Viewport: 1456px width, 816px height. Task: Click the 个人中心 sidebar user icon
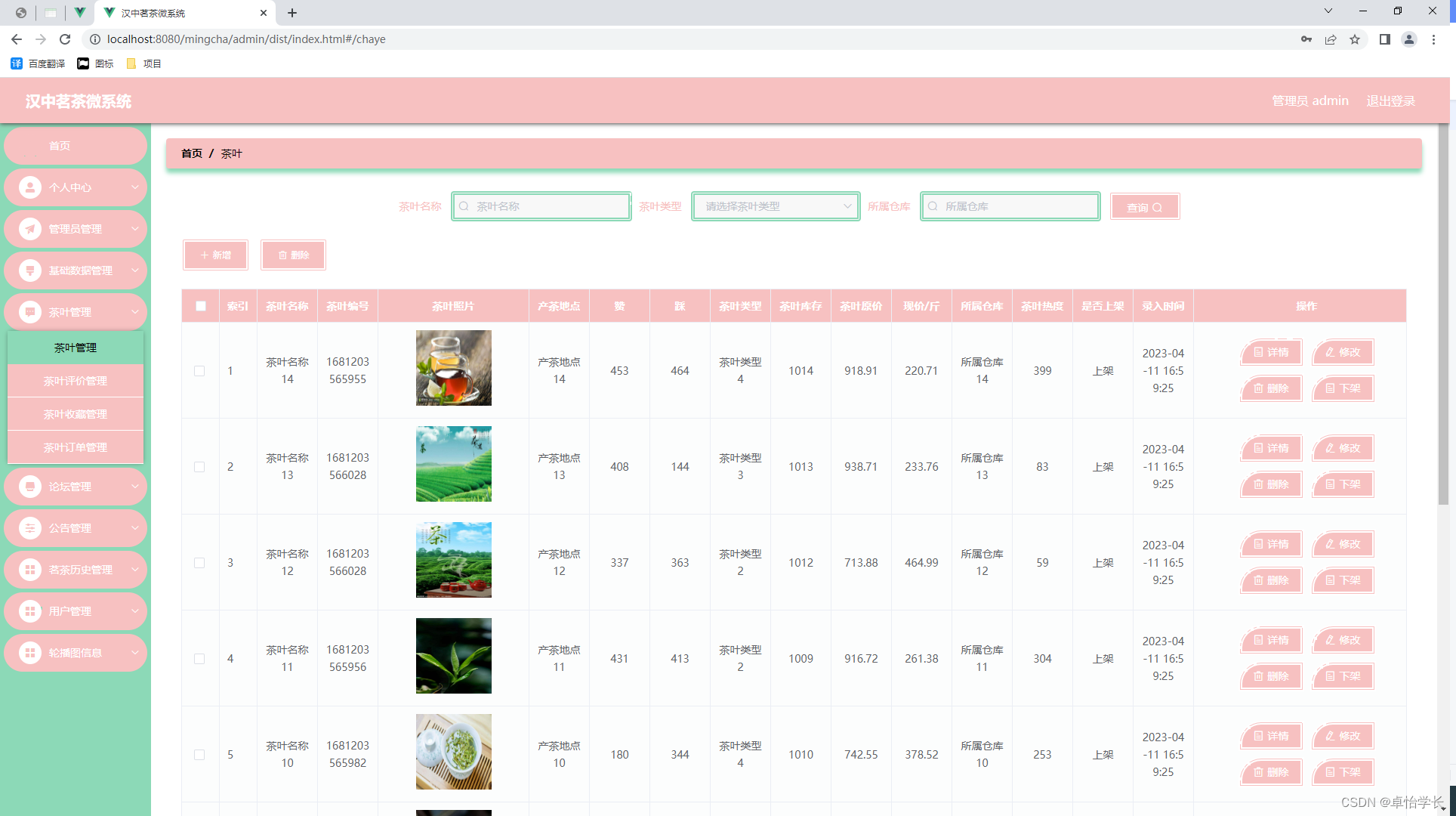pyautogui.click(x=30, y=187)
